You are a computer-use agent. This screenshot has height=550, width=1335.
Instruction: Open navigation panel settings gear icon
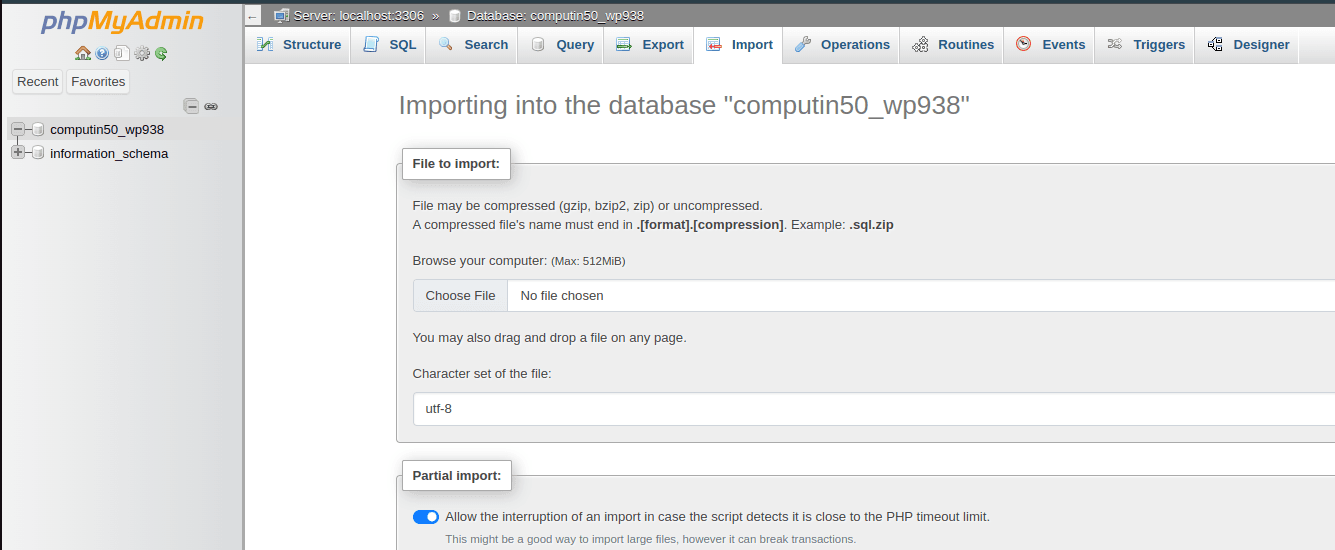(142, 53)
